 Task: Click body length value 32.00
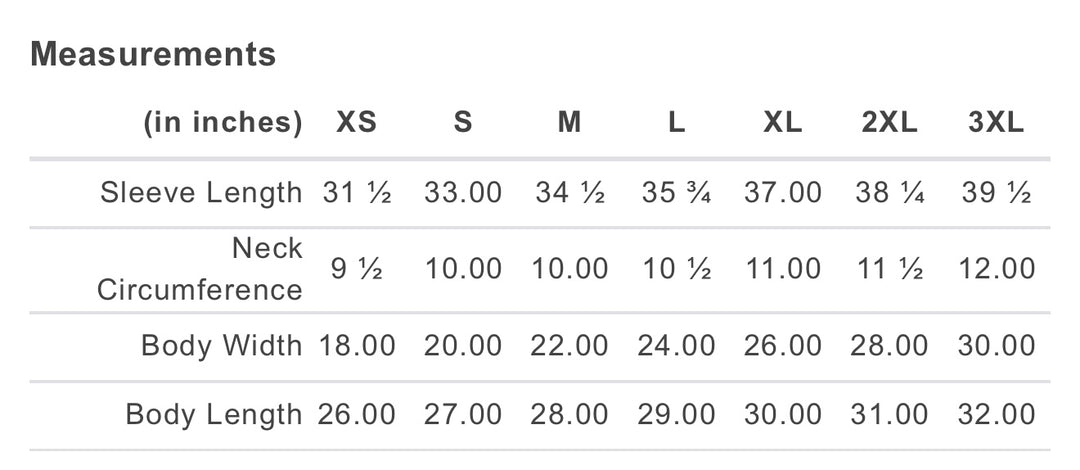point(996,415)
